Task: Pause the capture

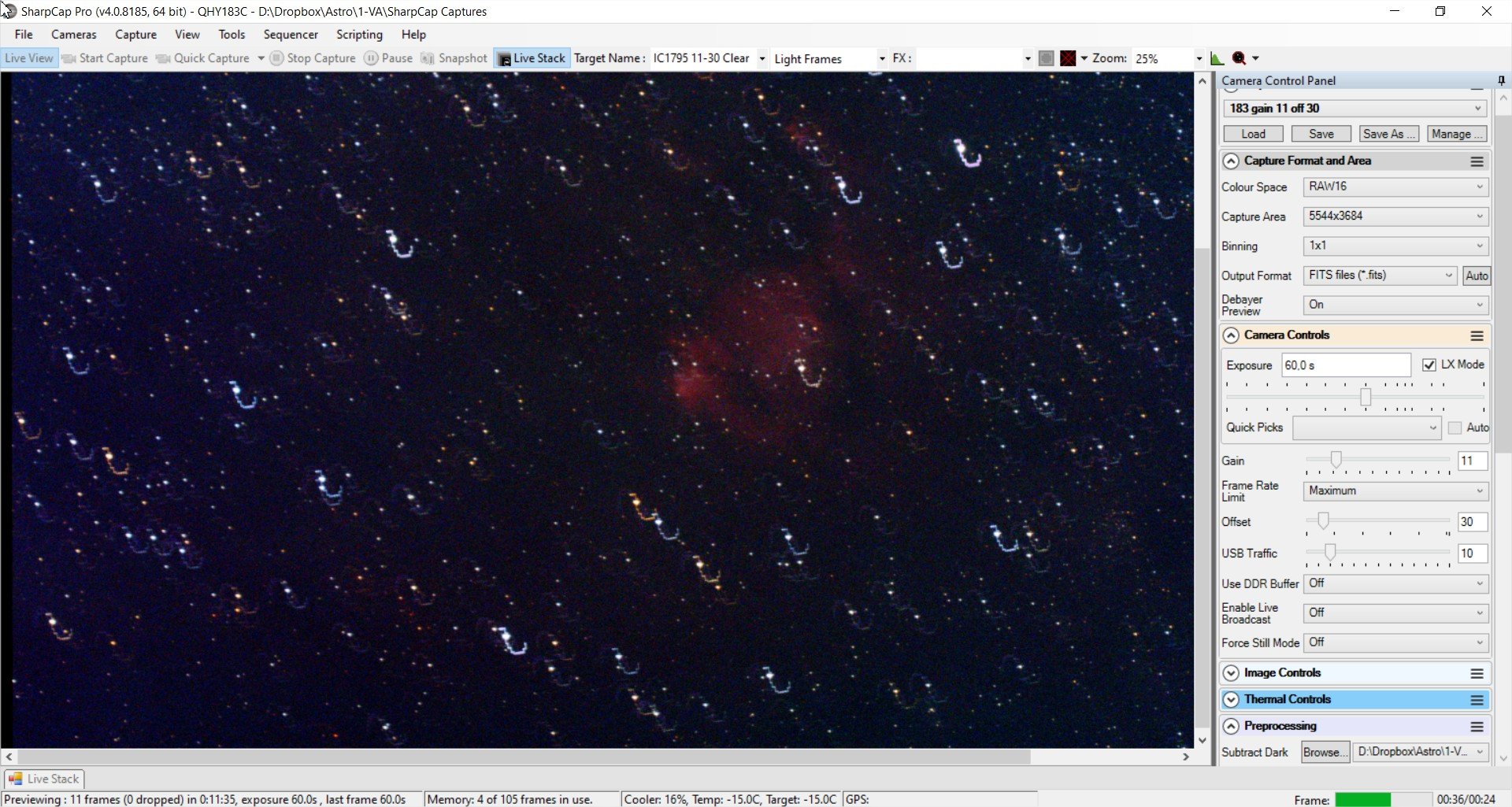Action: pyautogui.click(x=388, y=58)
